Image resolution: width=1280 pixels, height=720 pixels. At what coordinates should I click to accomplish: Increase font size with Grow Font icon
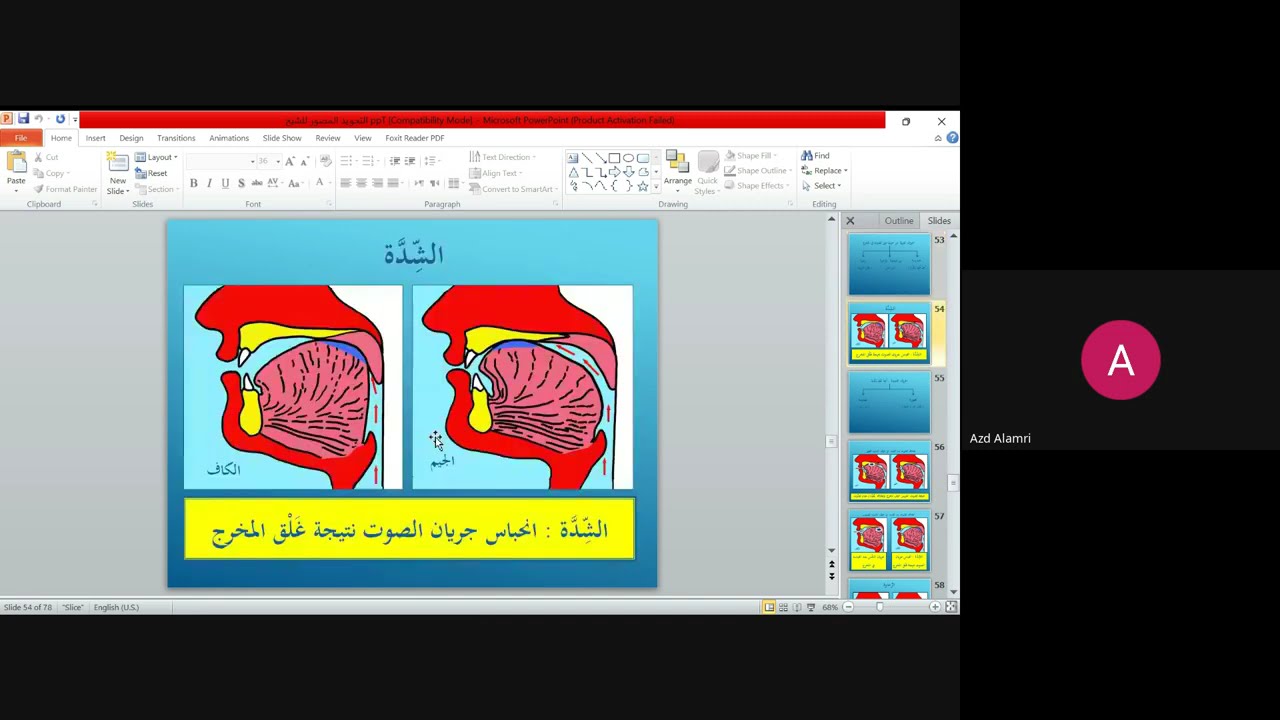click(x=290, y=161)
